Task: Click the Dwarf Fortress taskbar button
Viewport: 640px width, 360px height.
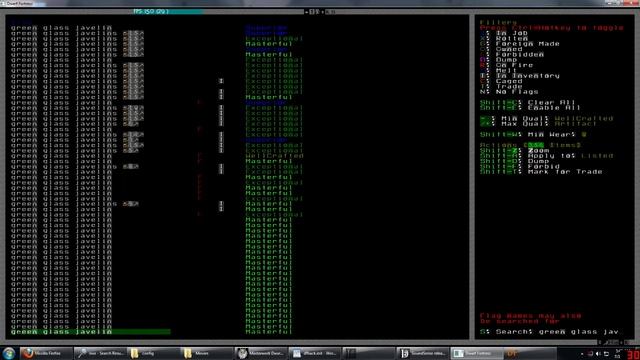Action: [476, 353]
